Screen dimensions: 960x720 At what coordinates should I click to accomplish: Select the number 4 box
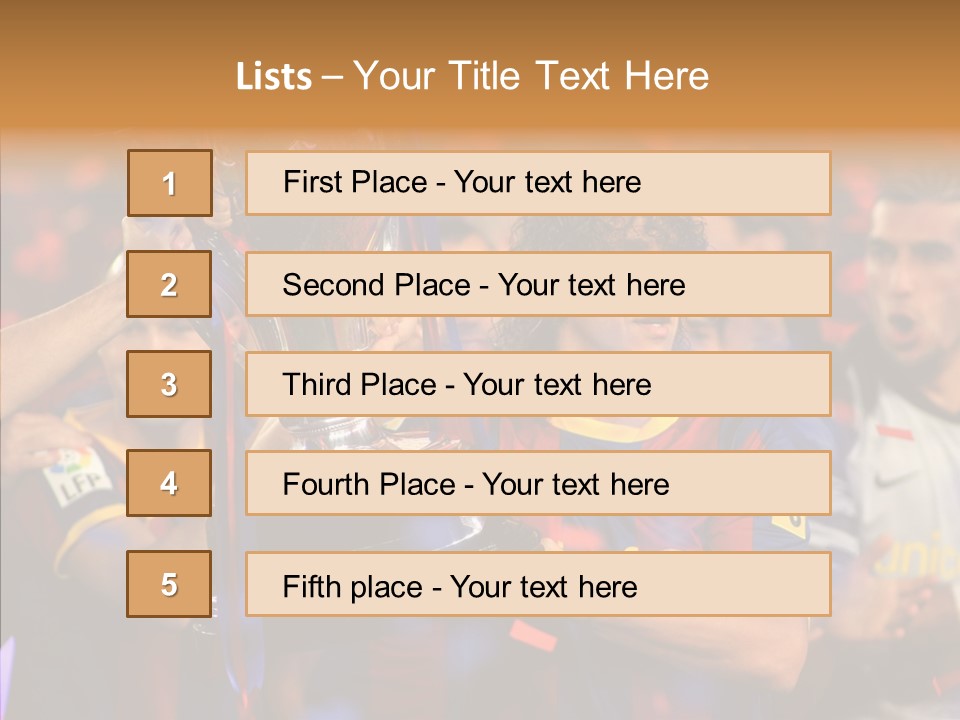tap(169, 483)
